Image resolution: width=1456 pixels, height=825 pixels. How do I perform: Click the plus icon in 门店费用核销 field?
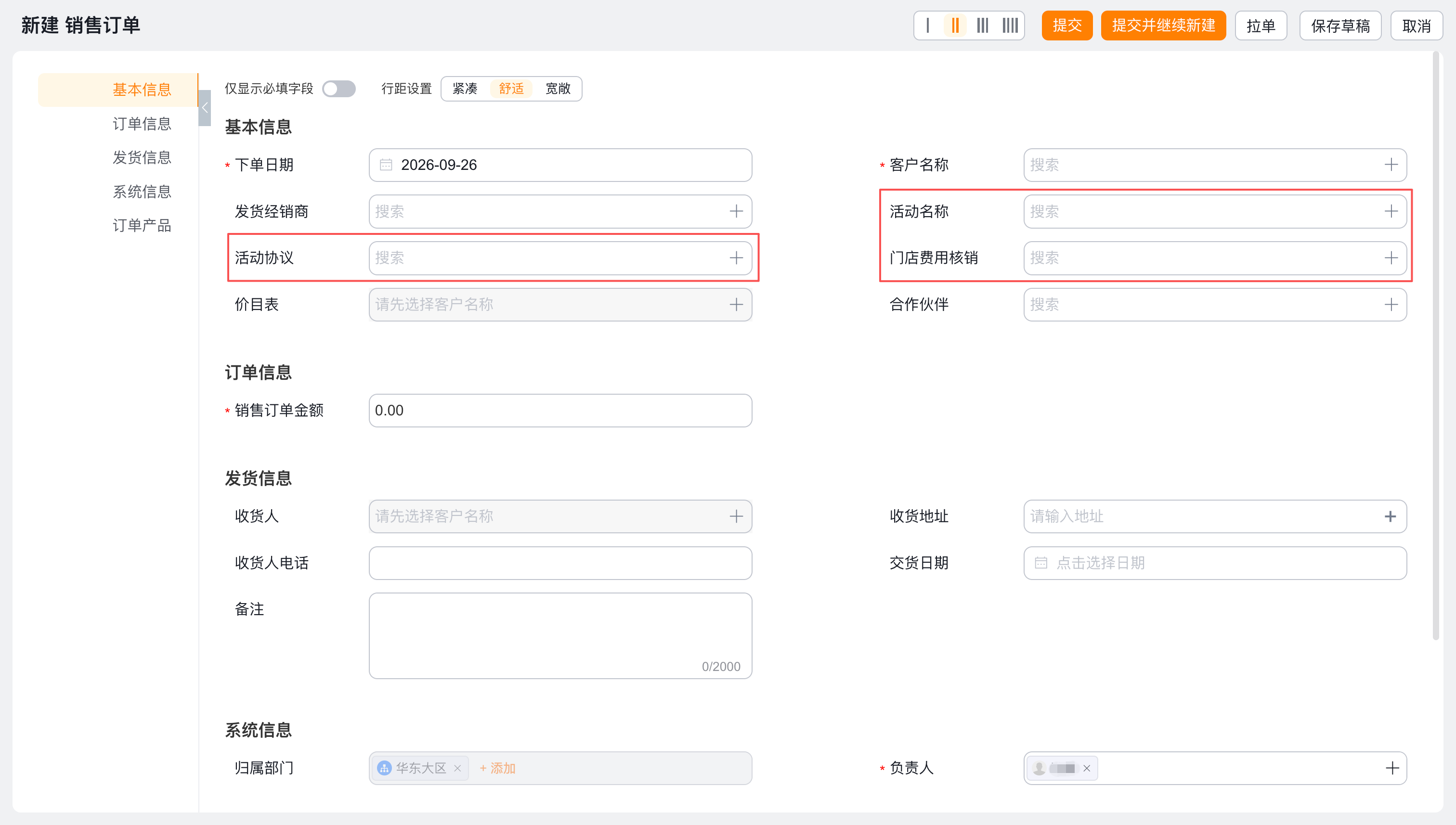pyautogui.click(x=1391, y=258)
